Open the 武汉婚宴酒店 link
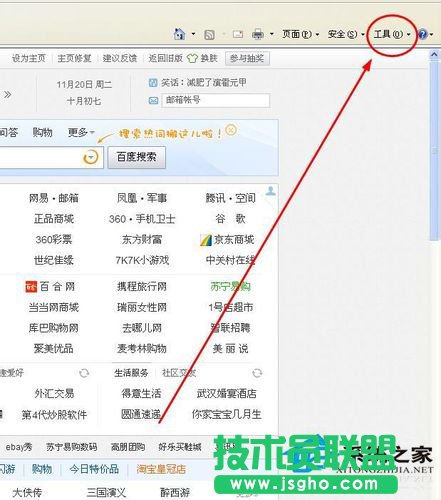The height and width of the screenshot is (500, 441). pos(227,393)
